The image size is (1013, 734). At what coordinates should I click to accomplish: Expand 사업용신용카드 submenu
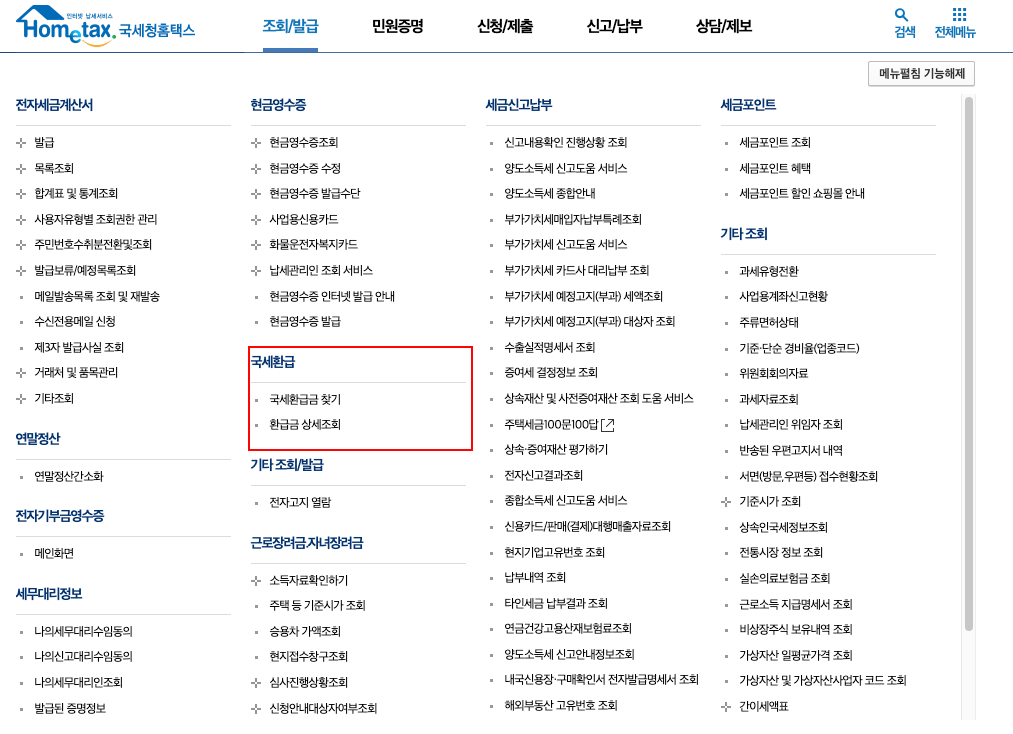coord(256,220)
